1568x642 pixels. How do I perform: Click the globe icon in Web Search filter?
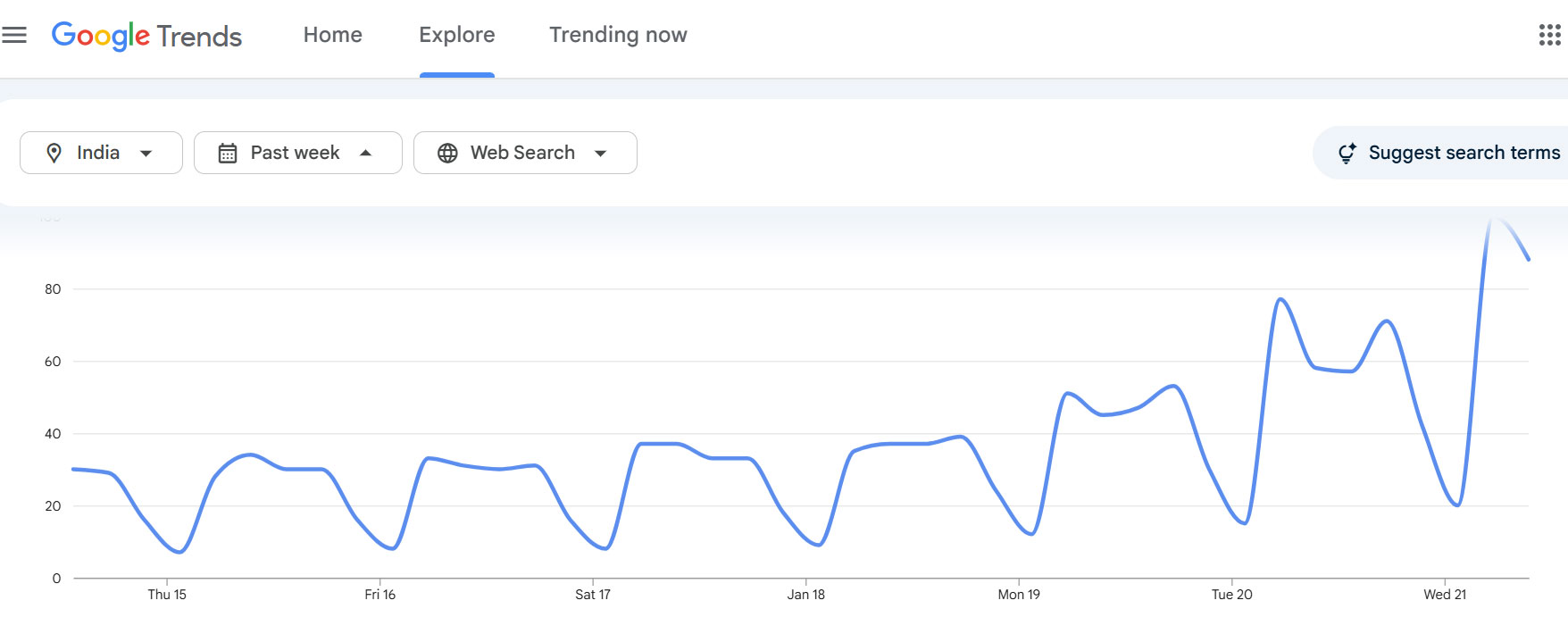pos(449,152)
